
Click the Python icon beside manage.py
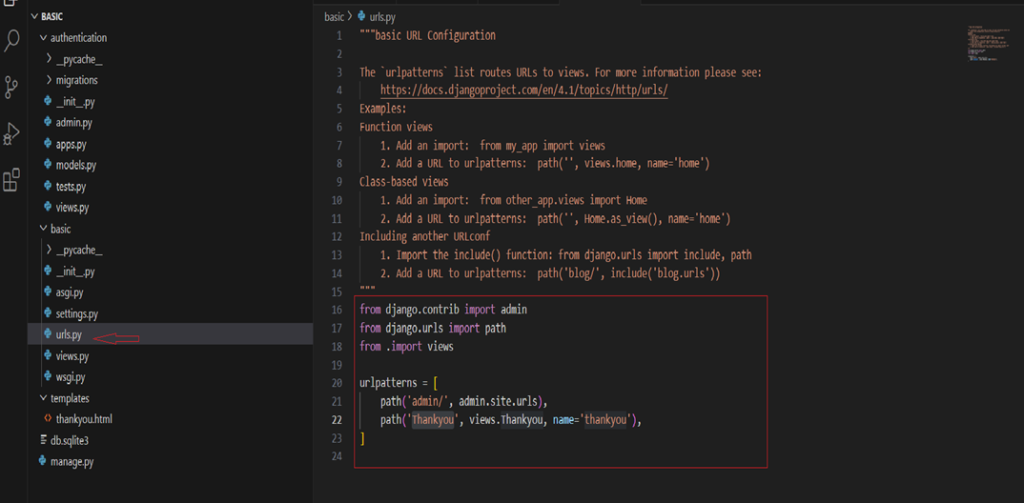coord(42,461)
